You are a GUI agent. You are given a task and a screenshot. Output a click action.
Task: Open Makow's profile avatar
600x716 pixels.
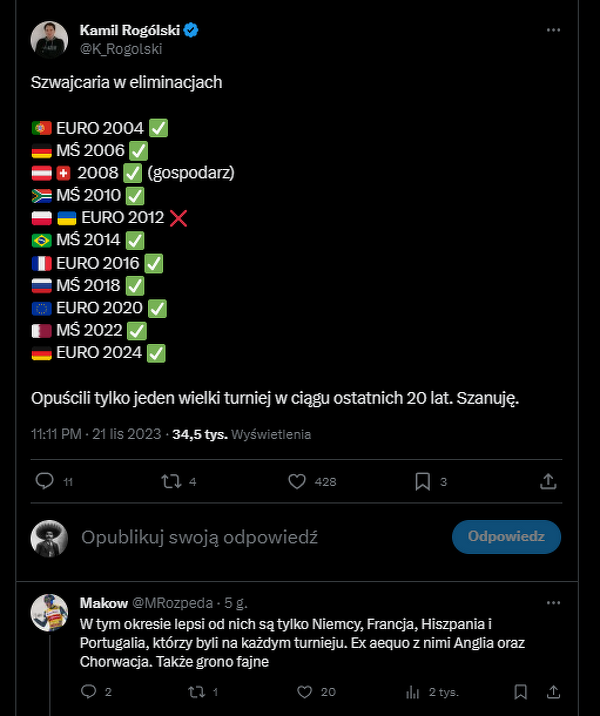click(49, 612)
